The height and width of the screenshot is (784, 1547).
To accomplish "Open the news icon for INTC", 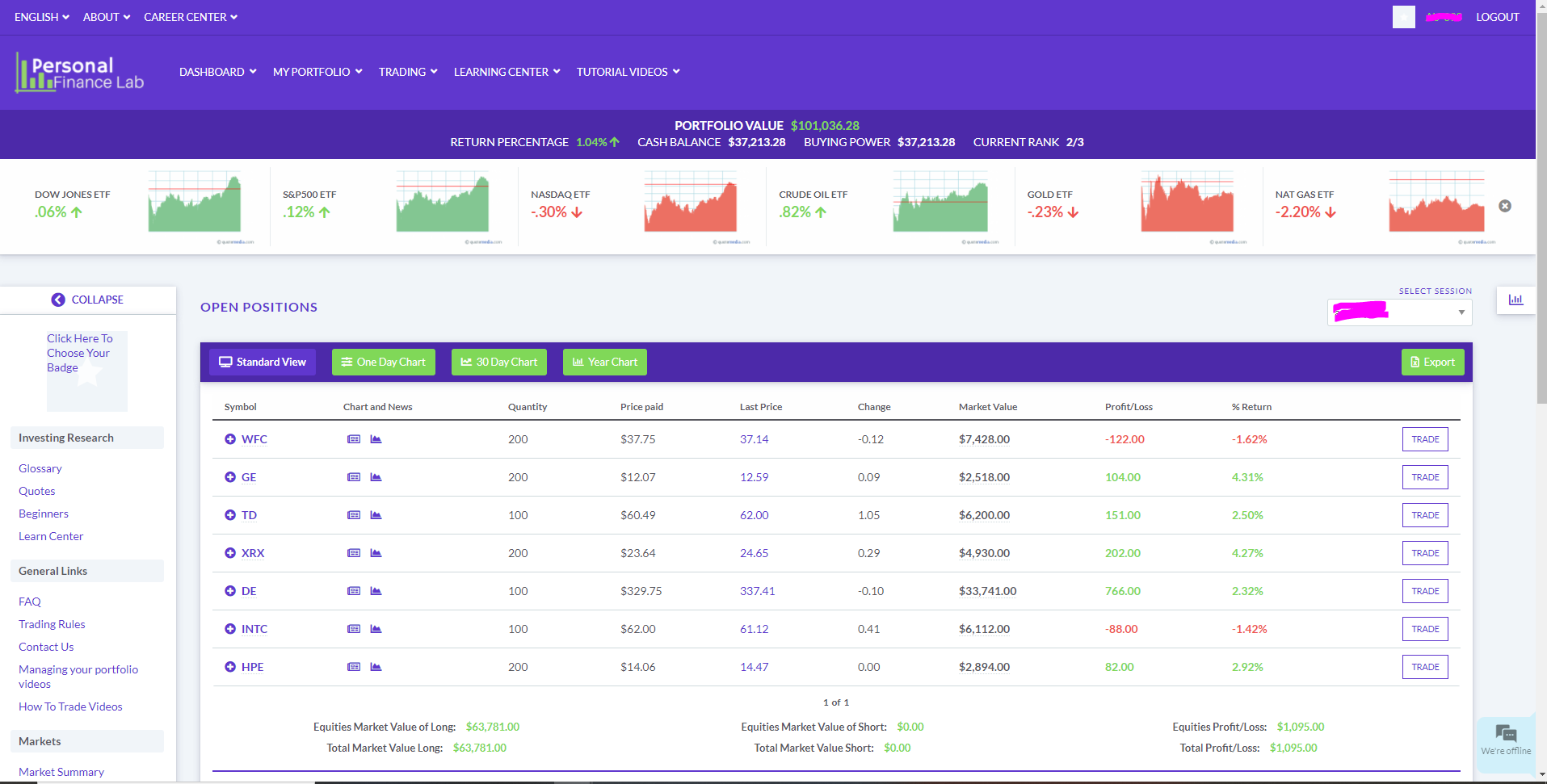I will click(x=354, y=629).
